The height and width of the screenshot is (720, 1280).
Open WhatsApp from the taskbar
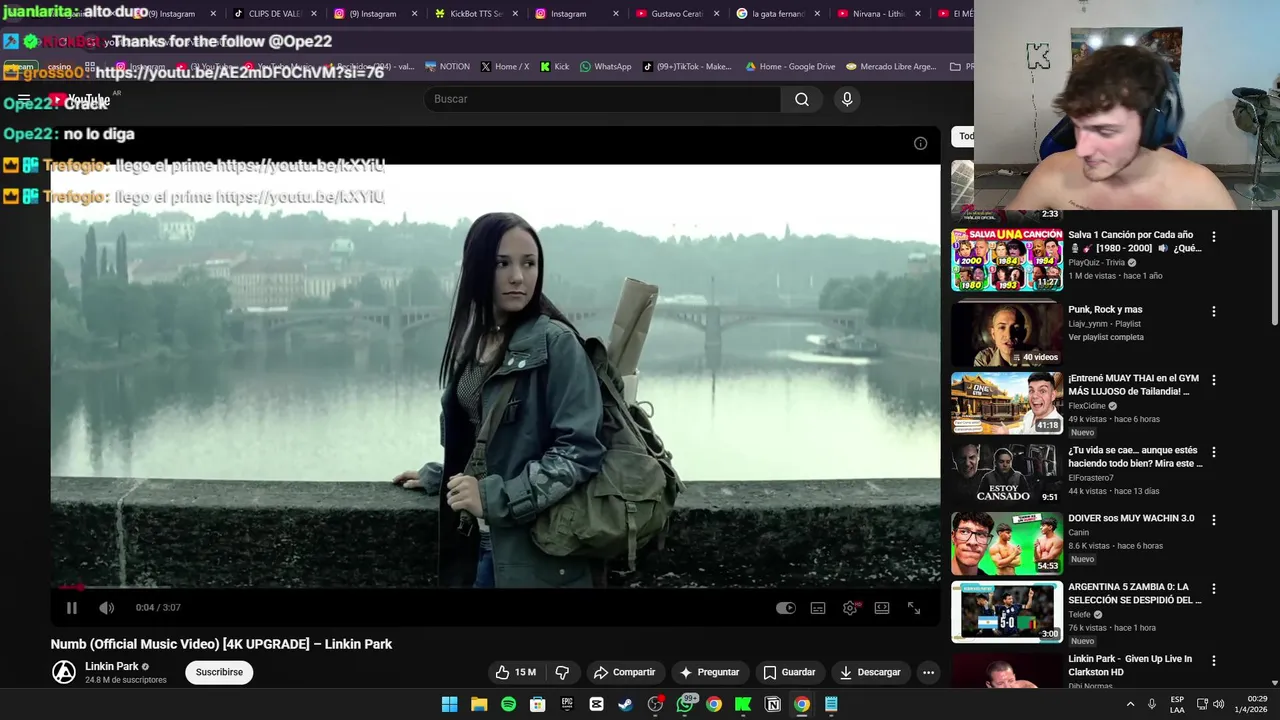[x=685, y=704]
